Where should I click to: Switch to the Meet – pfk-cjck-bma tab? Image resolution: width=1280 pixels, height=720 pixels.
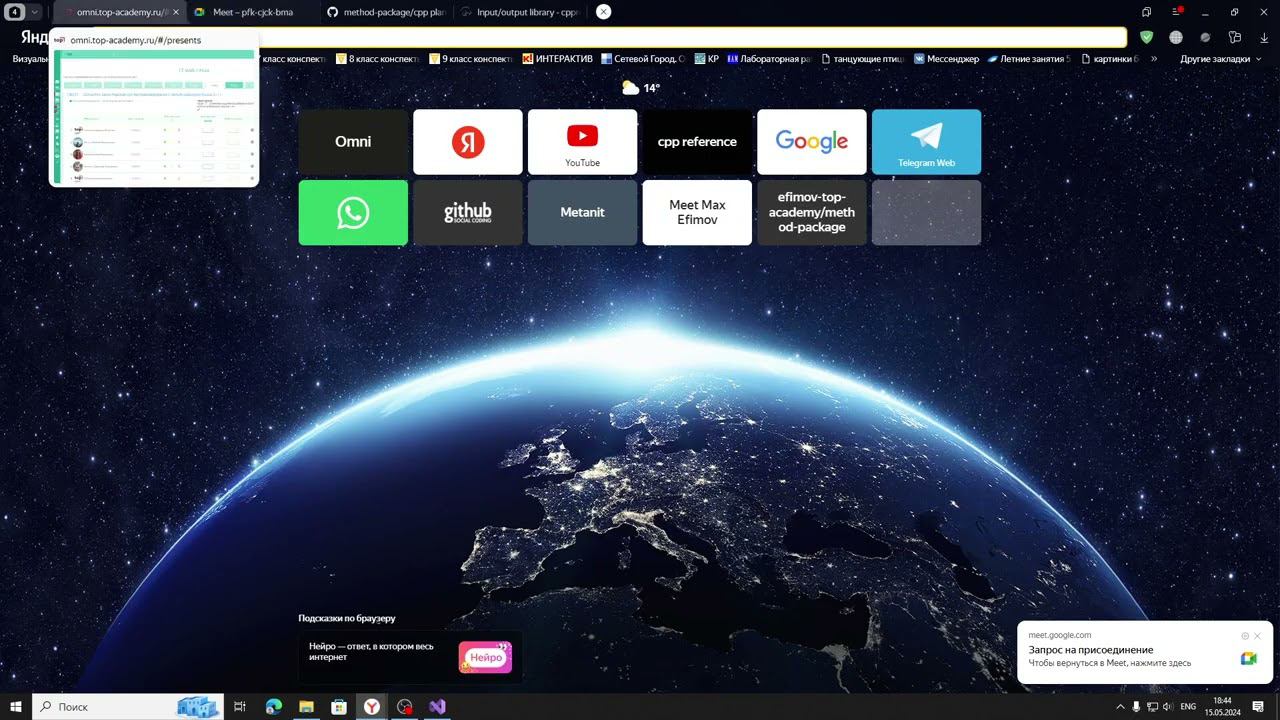pos(252,12)
